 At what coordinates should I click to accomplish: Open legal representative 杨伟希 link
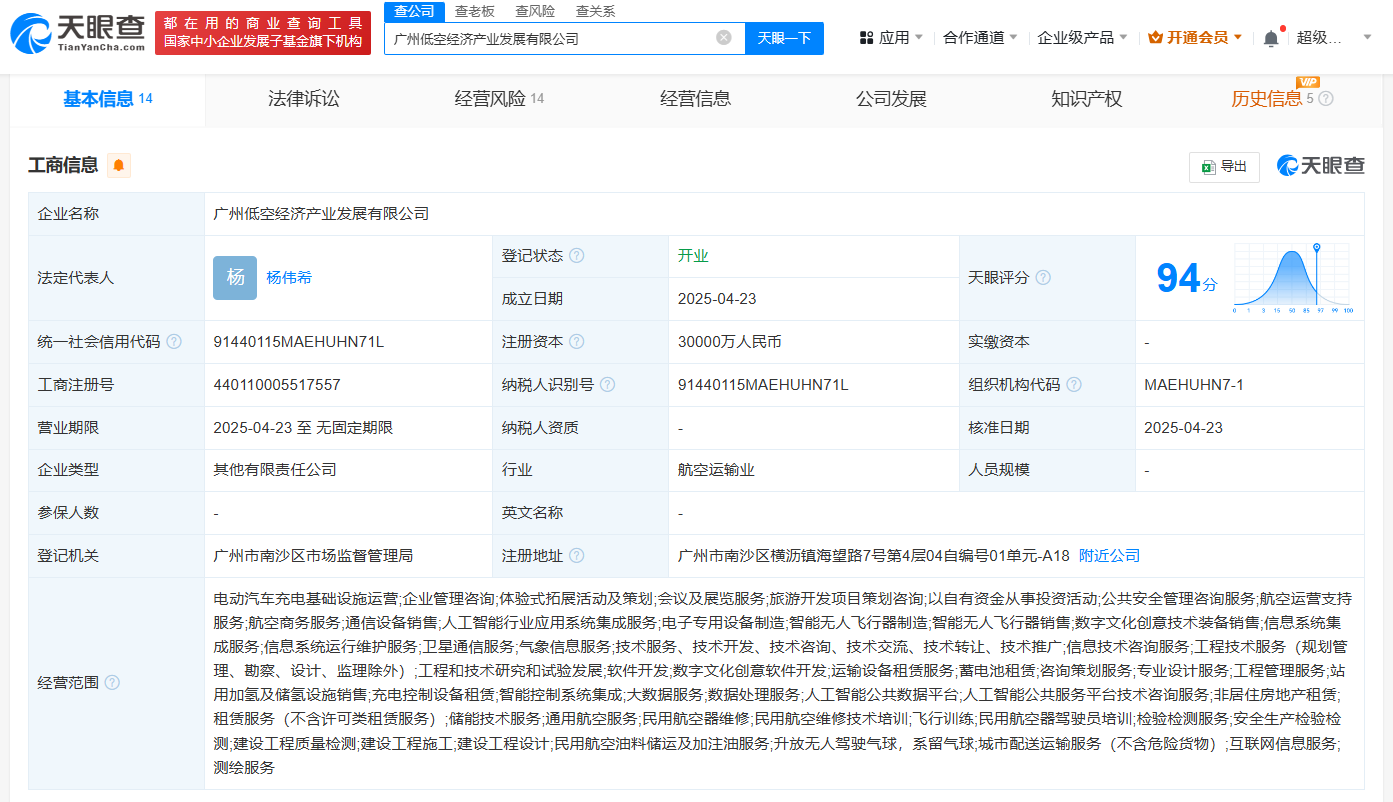pyautogui.click(x=289, y=278)
